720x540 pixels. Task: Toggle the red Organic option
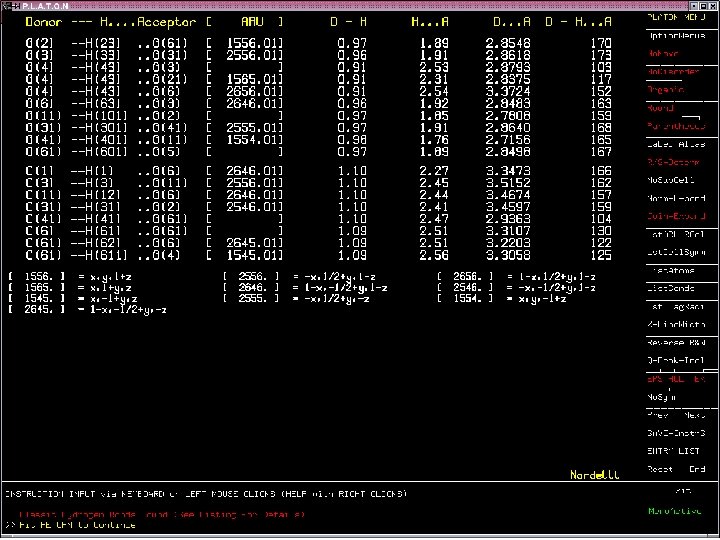[665, 90]
